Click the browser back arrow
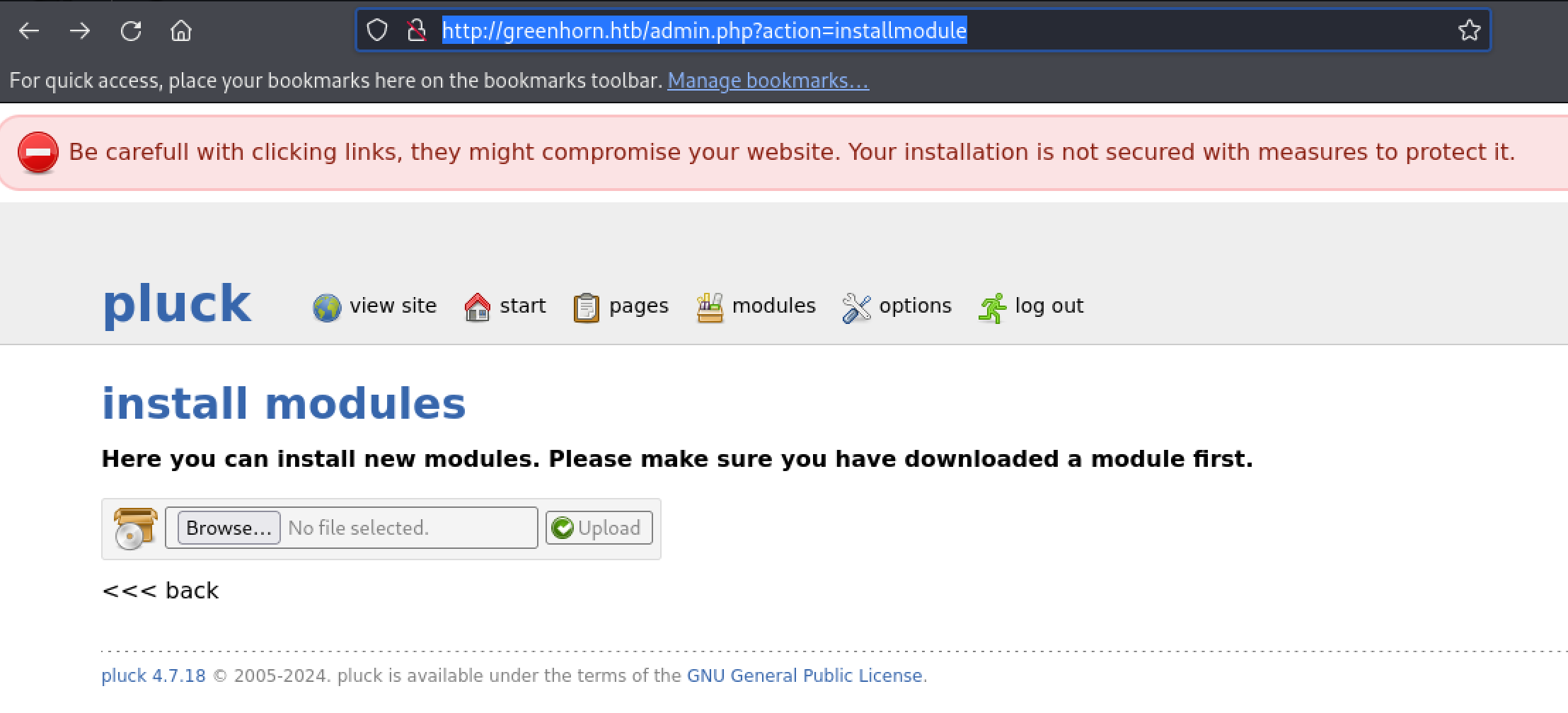Viewport: 1568px width, 713px height. (x=29, y=30)
